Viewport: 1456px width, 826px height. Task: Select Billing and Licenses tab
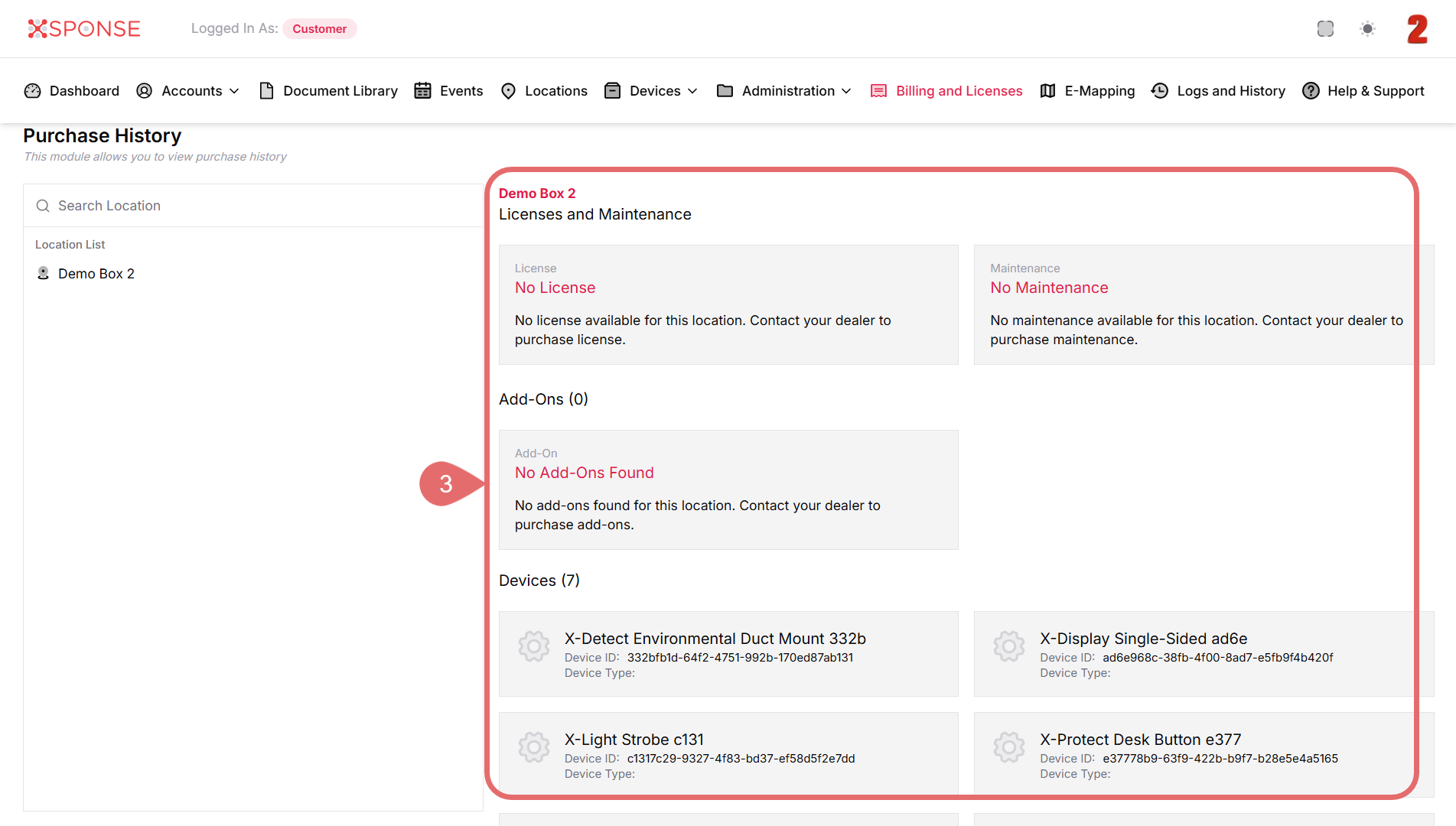946,91
